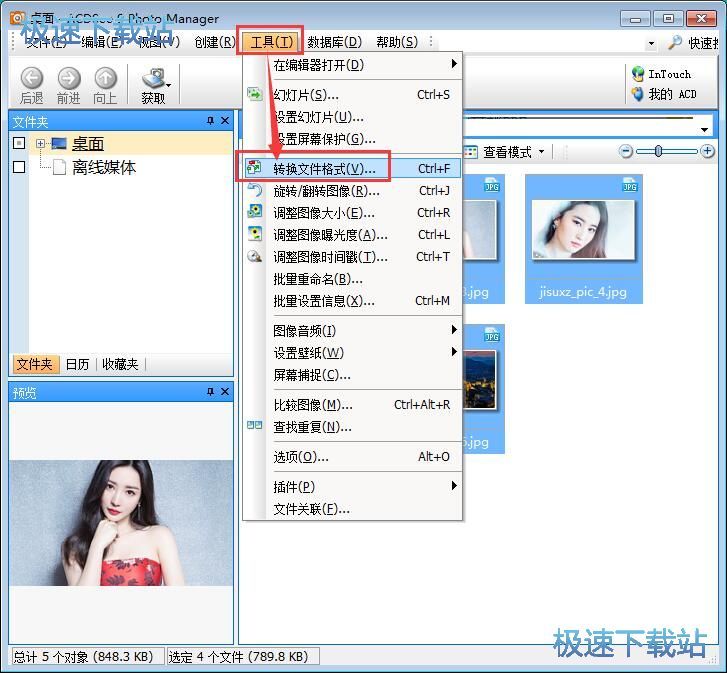Click the zoom out minus icon
Image resolution: width=727 pixels, height=673 pixels.
tap(626, 151)
